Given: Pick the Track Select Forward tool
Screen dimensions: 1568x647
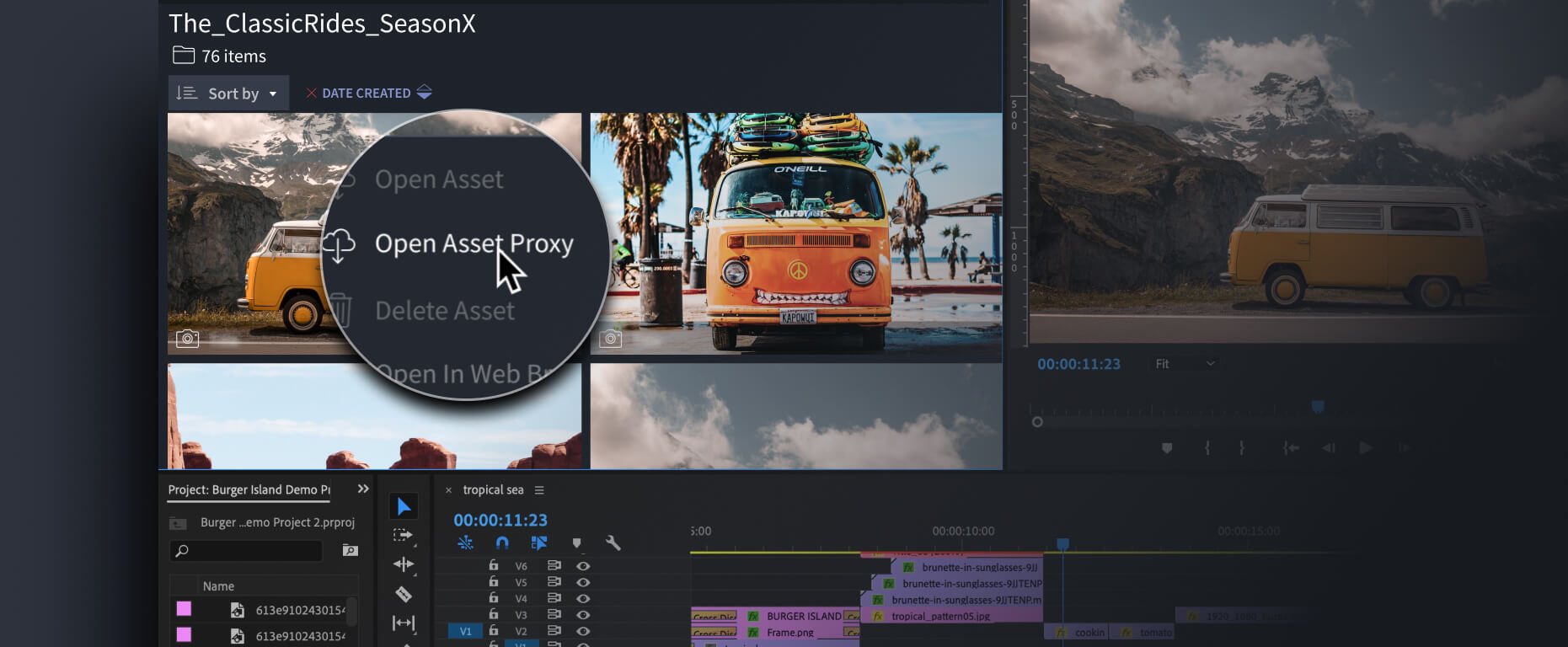Looking at the screenshot, I should [x=403, y=536].
